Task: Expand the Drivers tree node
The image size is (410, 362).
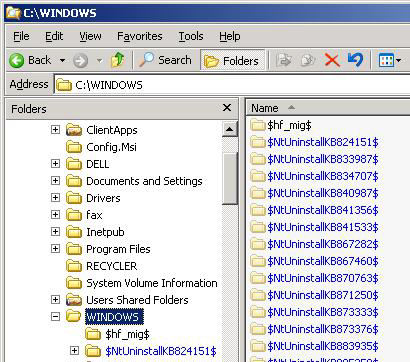Action: tap(55, 197)
